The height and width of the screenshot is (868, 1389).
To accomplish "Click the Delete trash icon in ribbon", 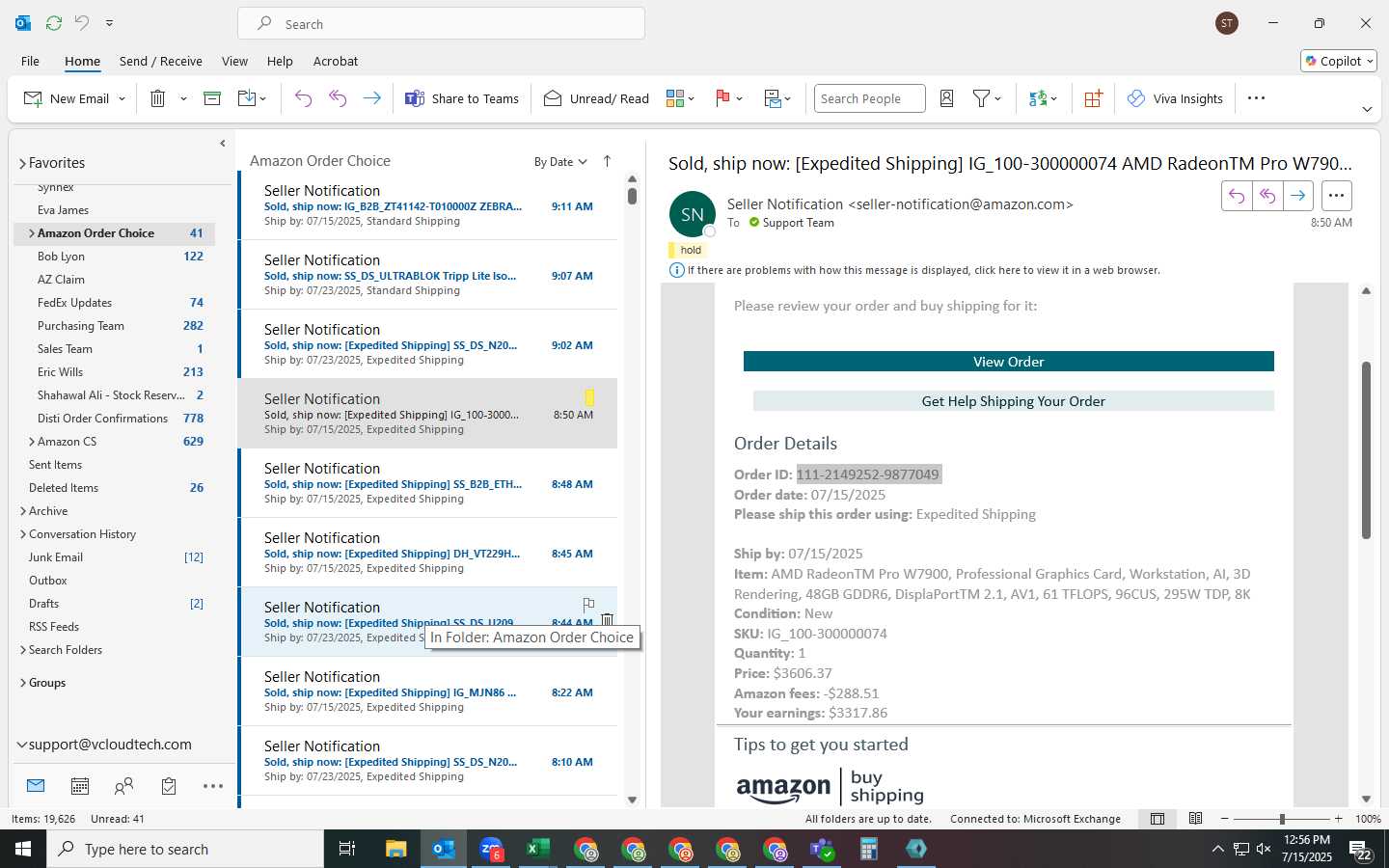I will tap(158, 98).
